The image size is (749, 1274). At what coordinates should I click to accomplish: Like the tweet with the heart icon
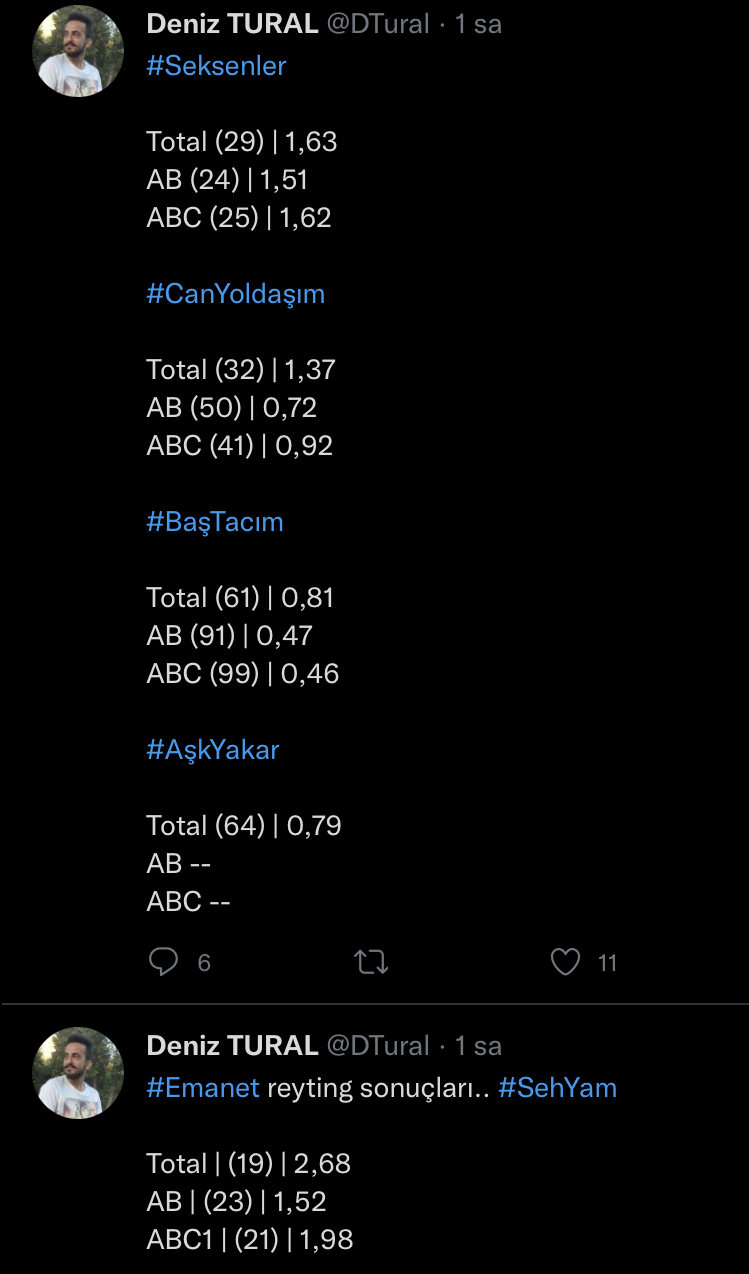click(565, 962)
